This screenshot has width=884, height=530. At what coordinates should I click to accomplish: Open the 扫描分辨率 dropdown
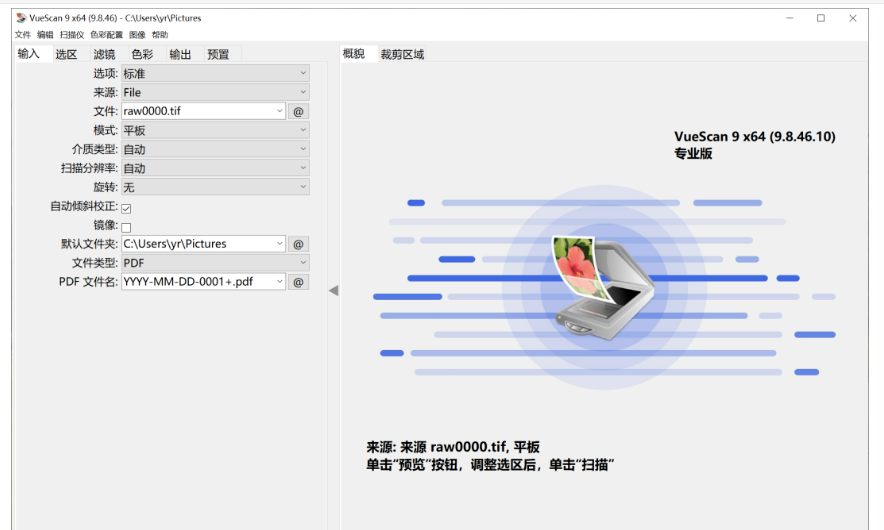215,168
